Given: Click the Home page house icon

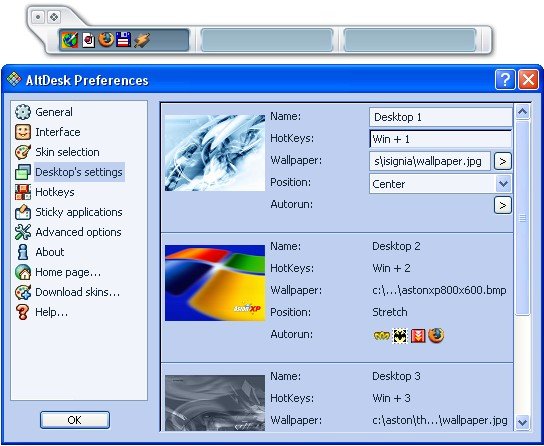Looking at the screenshot, I should pyautogui.click(x=23, y=272).
